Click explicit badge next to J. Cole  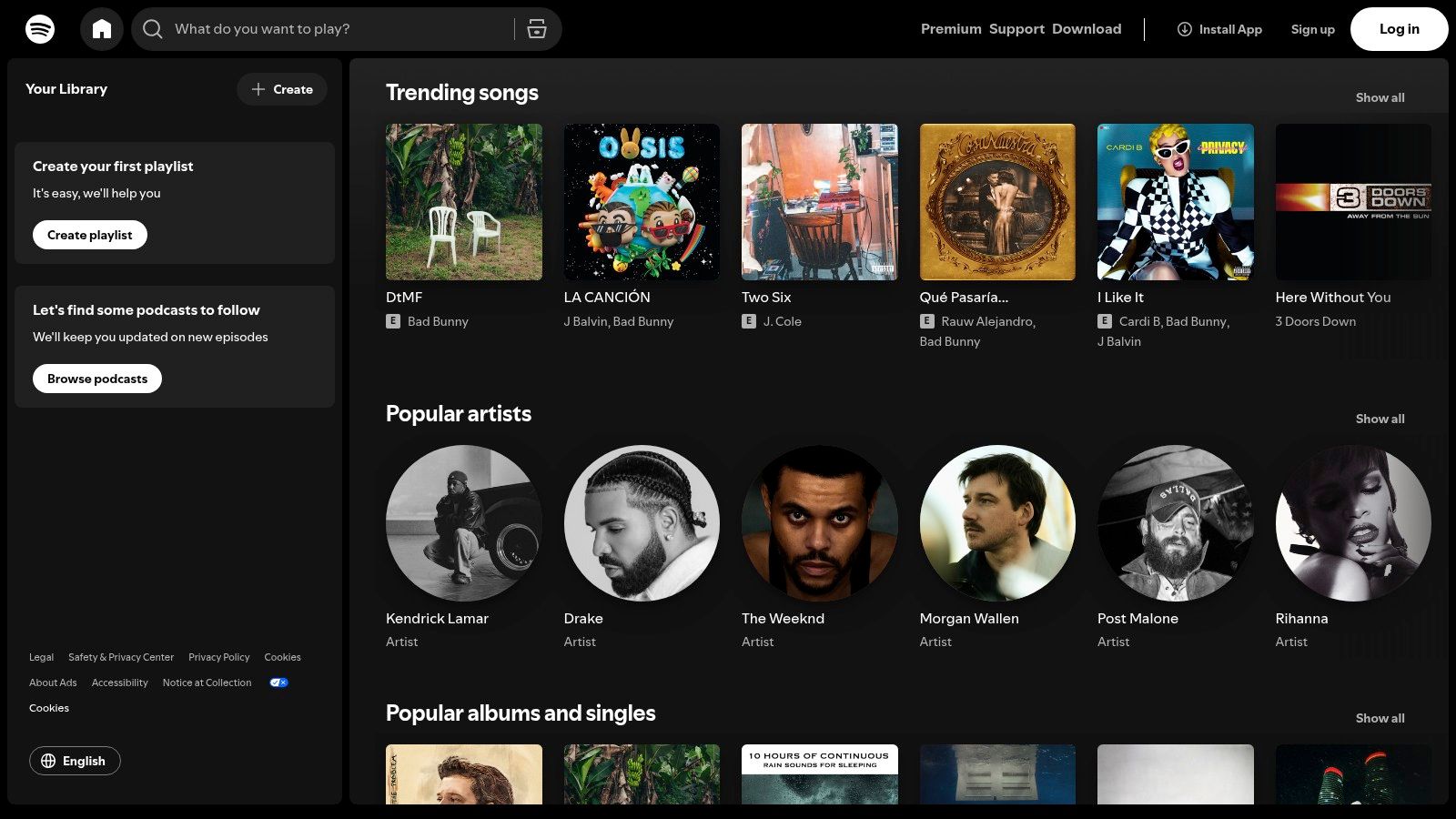pyautogui.click(x=749, y=321)
